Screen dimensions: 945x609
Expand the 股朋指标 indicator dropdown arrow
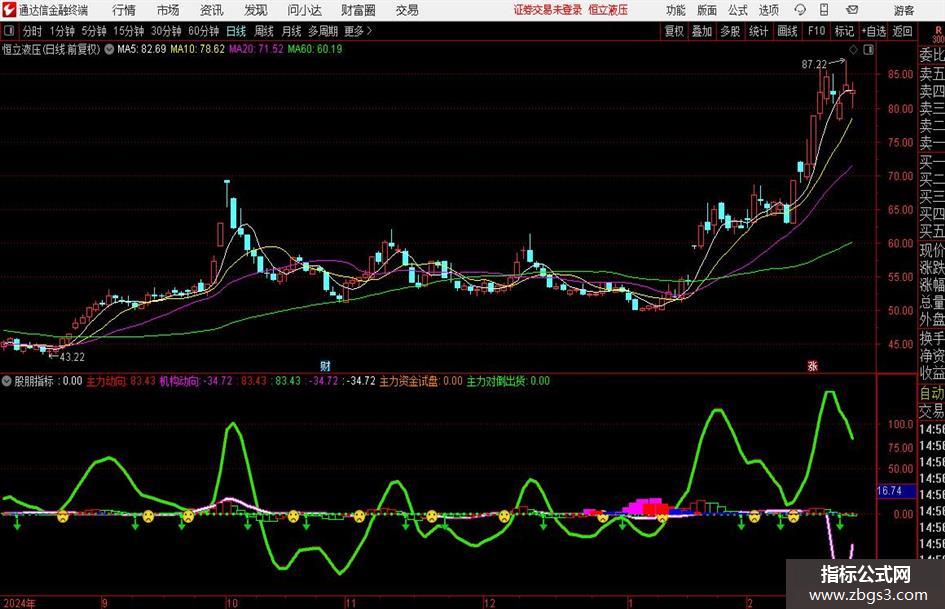click(7, 381)
